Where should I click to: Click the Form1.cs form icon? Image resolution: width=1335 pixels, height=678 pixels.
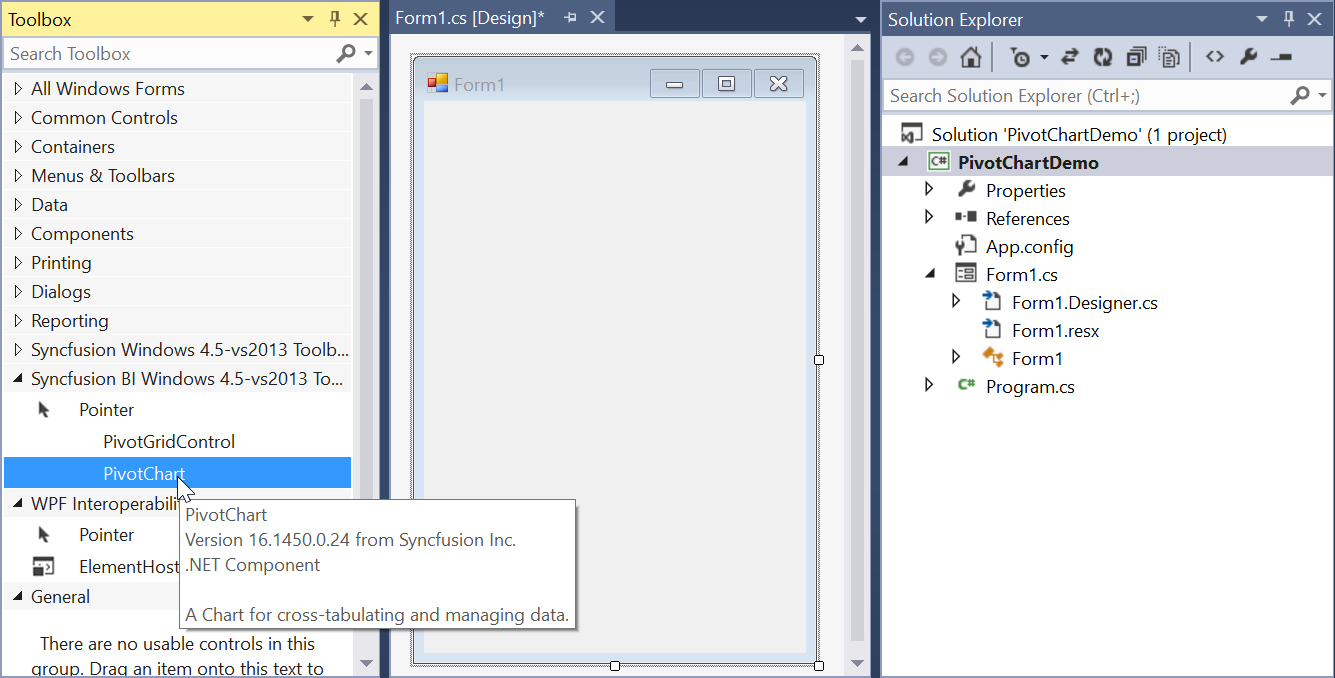point(965,273)
